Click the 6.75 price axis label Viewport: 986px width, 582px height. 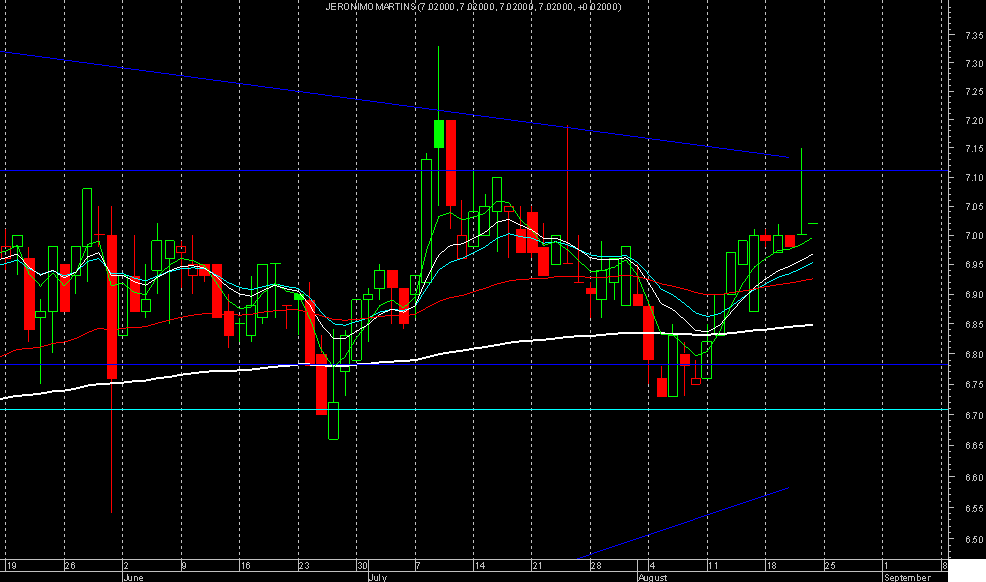coord(975,385)
